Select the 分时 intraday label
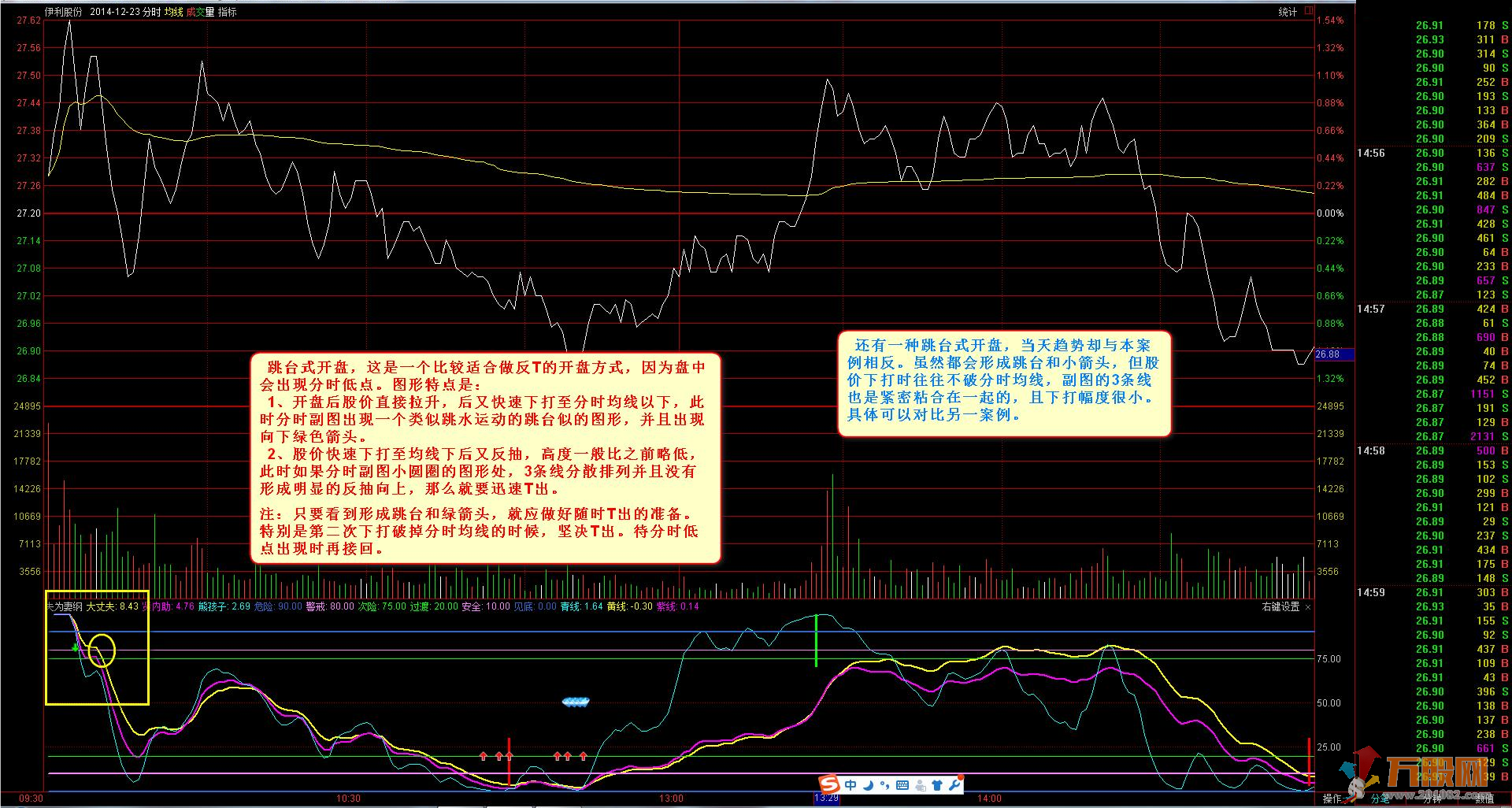The image size is (1512, 808). point(152,12)
